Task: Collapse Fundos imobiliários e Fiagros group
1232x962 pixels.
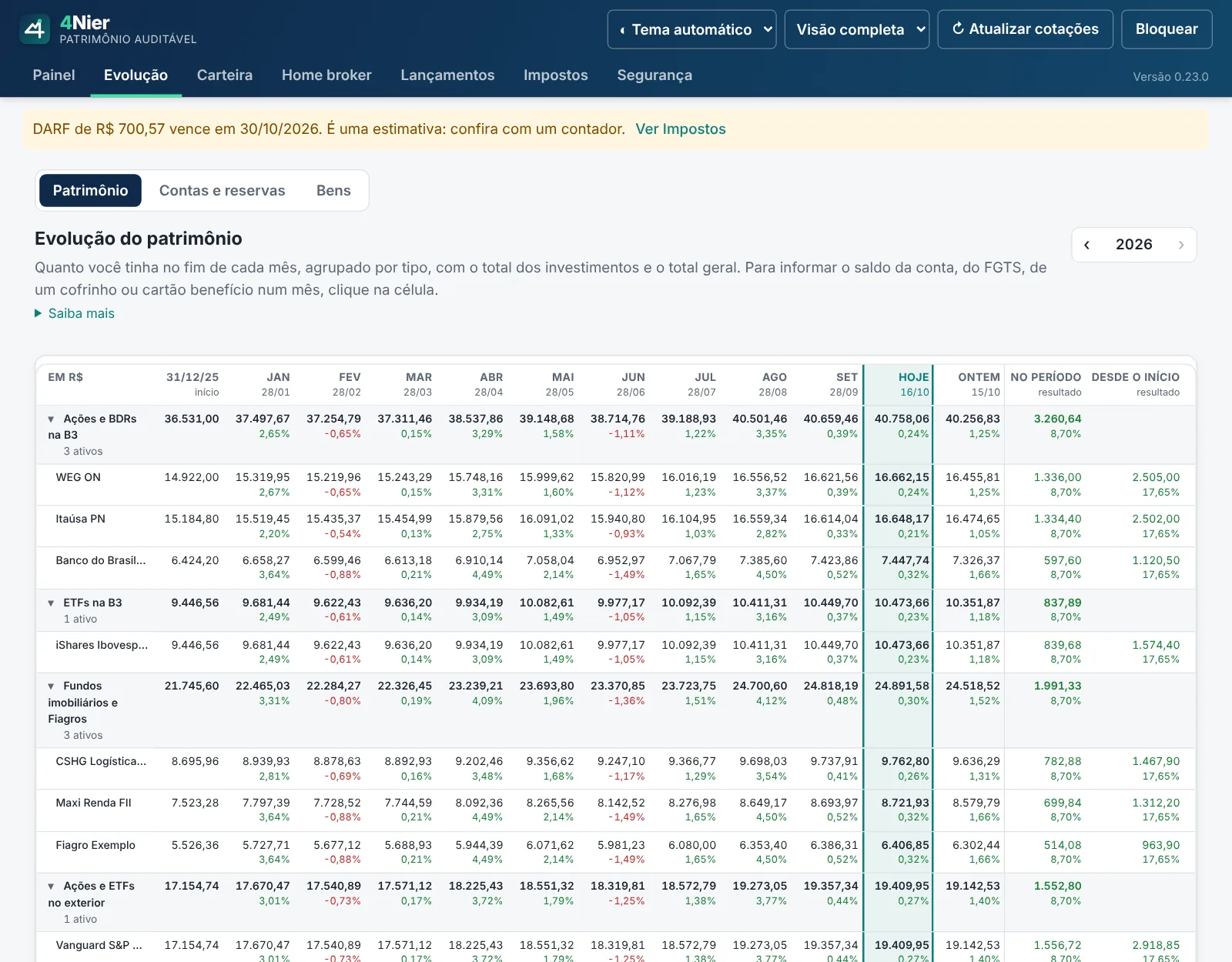Action: tap(51, 686)
